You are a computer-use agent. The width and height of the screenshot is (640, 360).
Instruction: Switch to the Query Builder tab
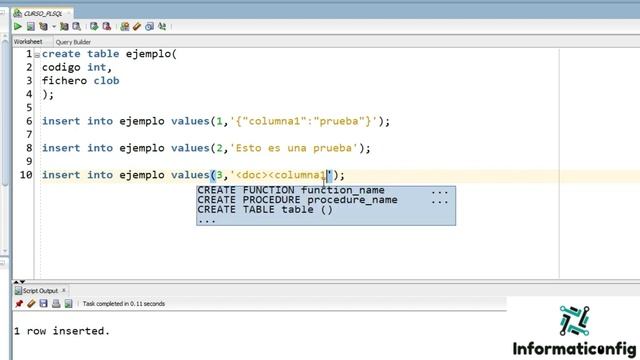click(x=73, y=42)
